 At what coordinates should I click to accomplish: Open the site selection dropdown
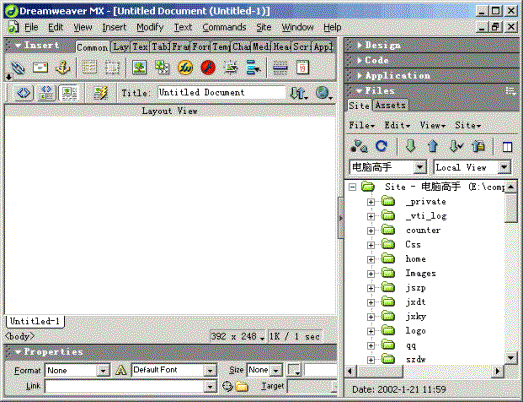coord(419,167)
